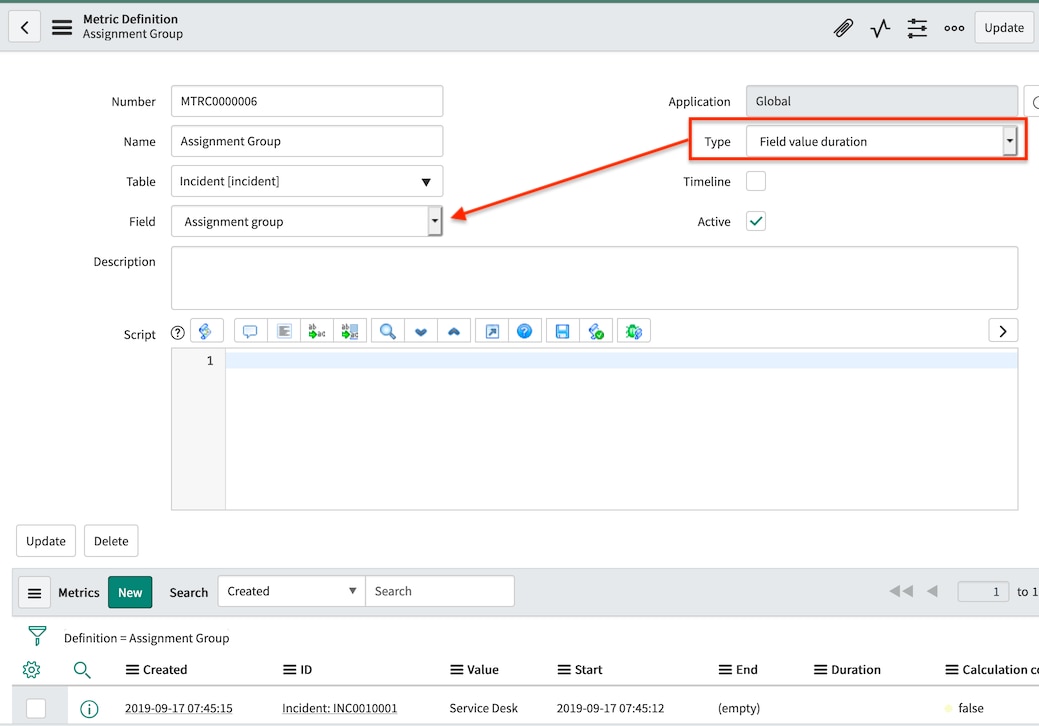Viewport: 1039px width, 726px height.
Task: Open record 2019-09-17 07:45:15 link
Action: click(178, 708)
